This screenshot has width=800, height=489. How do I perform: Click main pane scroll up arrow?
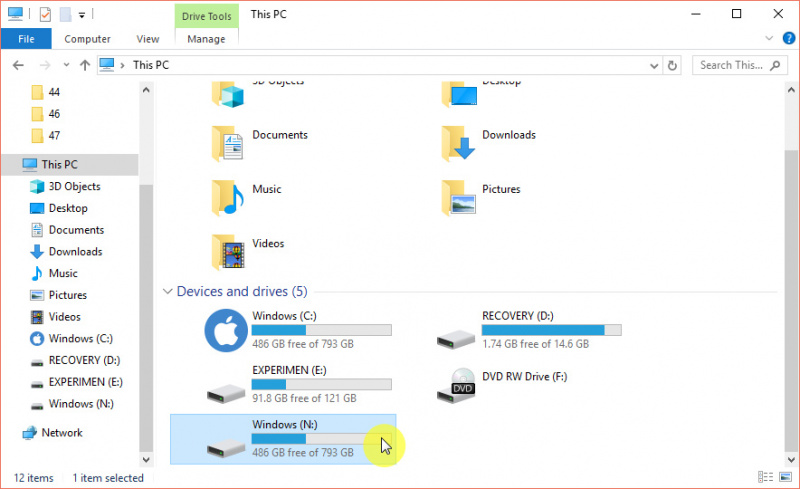(x=791, y=90)
